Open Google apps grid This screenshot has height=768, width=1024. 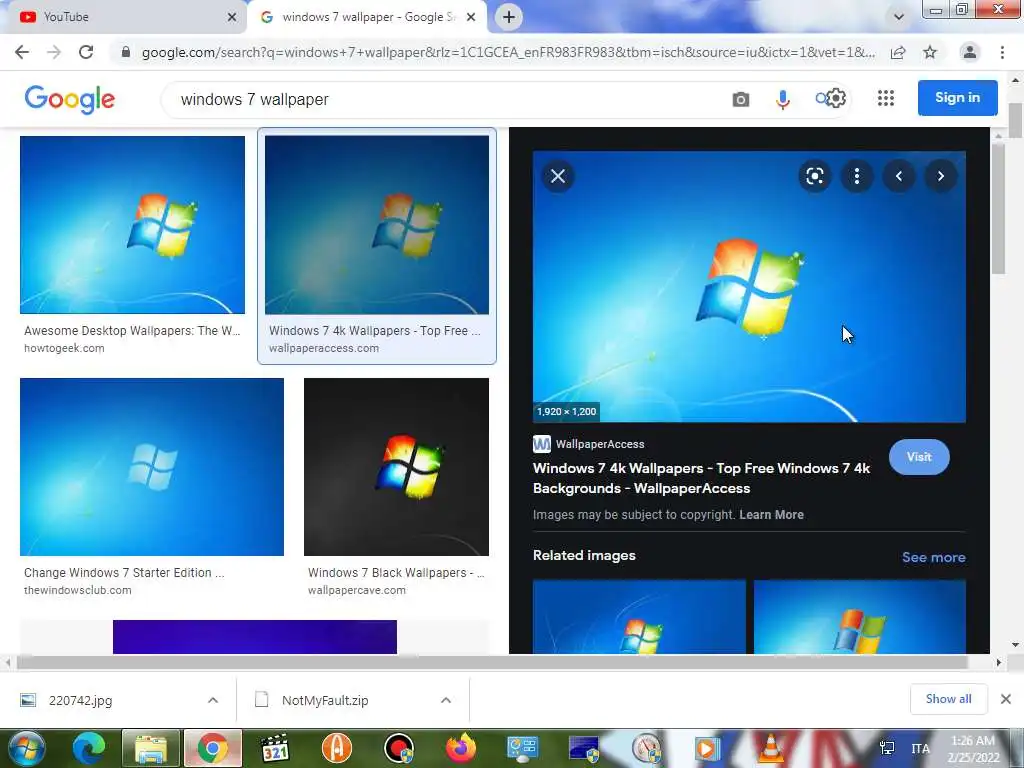[886, 98]
